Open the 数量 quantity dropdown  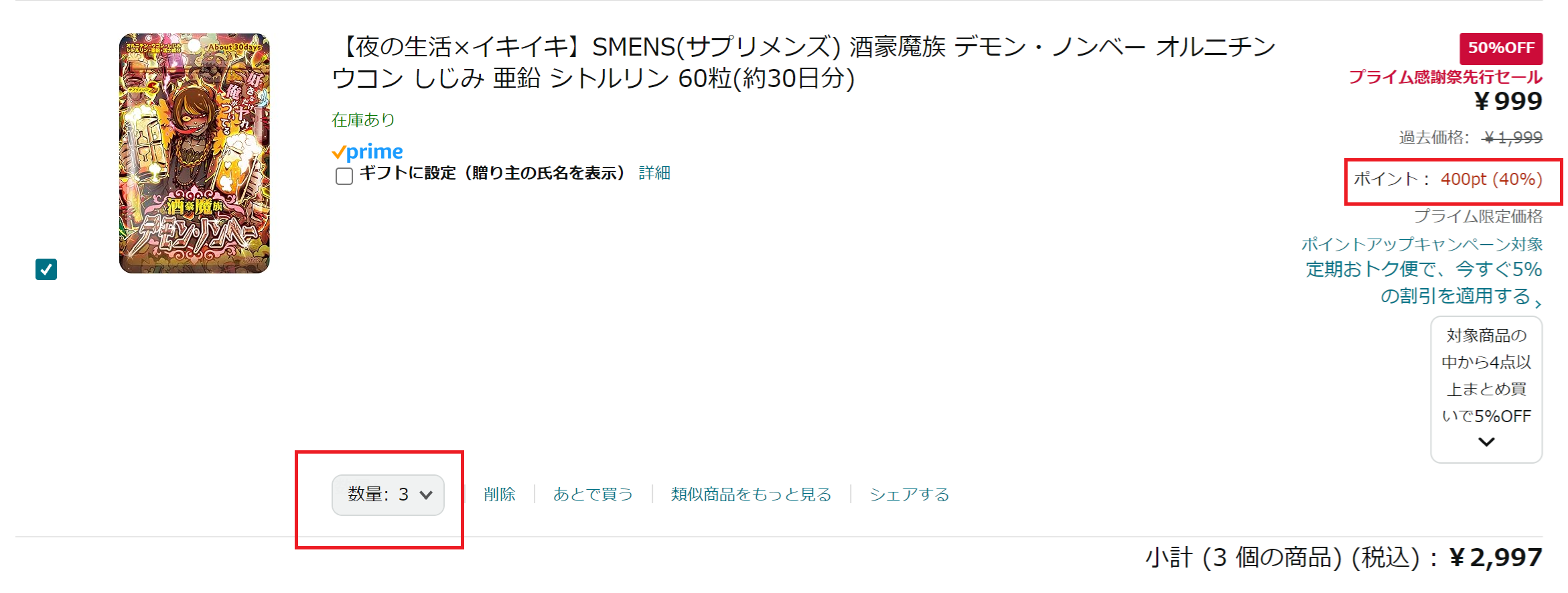pyautogui.click(x=388, y=495)
